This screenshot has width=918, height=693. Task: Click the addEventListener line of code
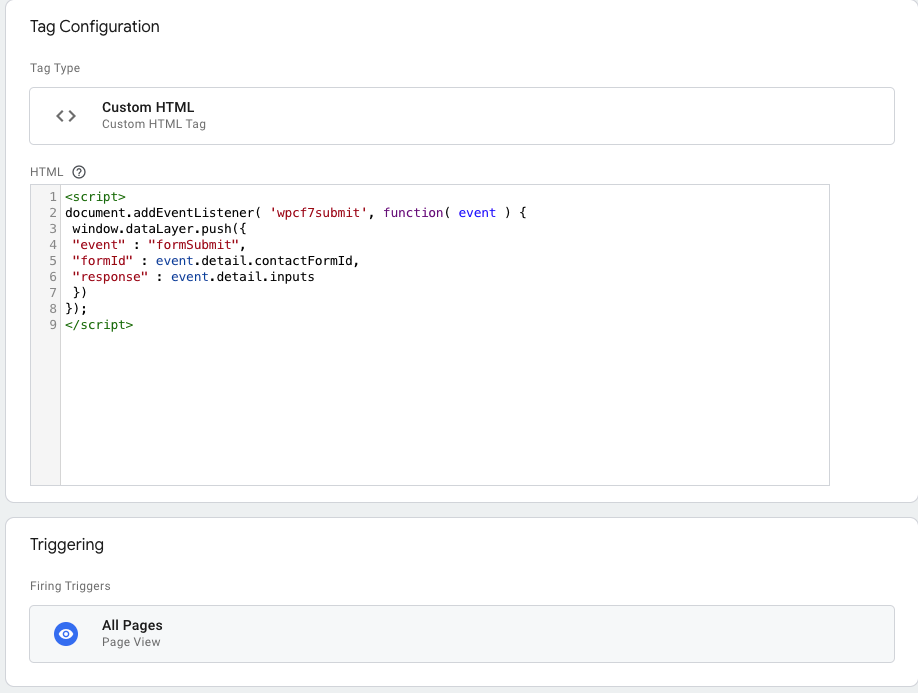coord(296,213)
